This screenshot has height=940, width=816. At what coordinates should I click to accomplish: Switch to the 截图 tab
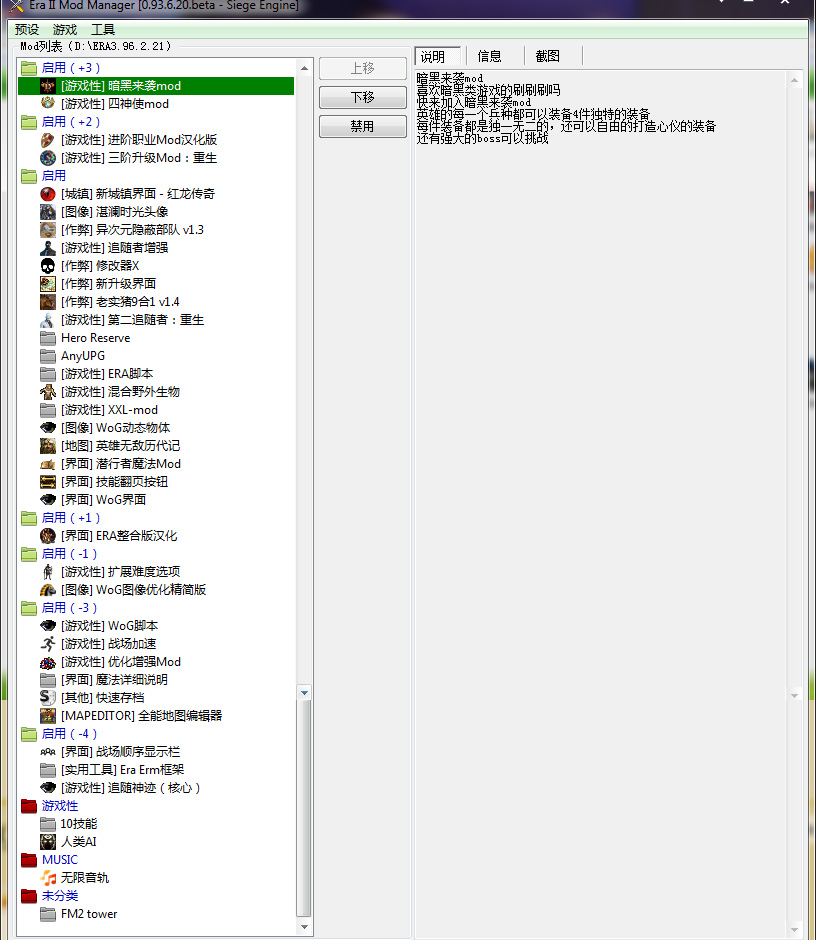pyautogui.click(x=547, y=56)
